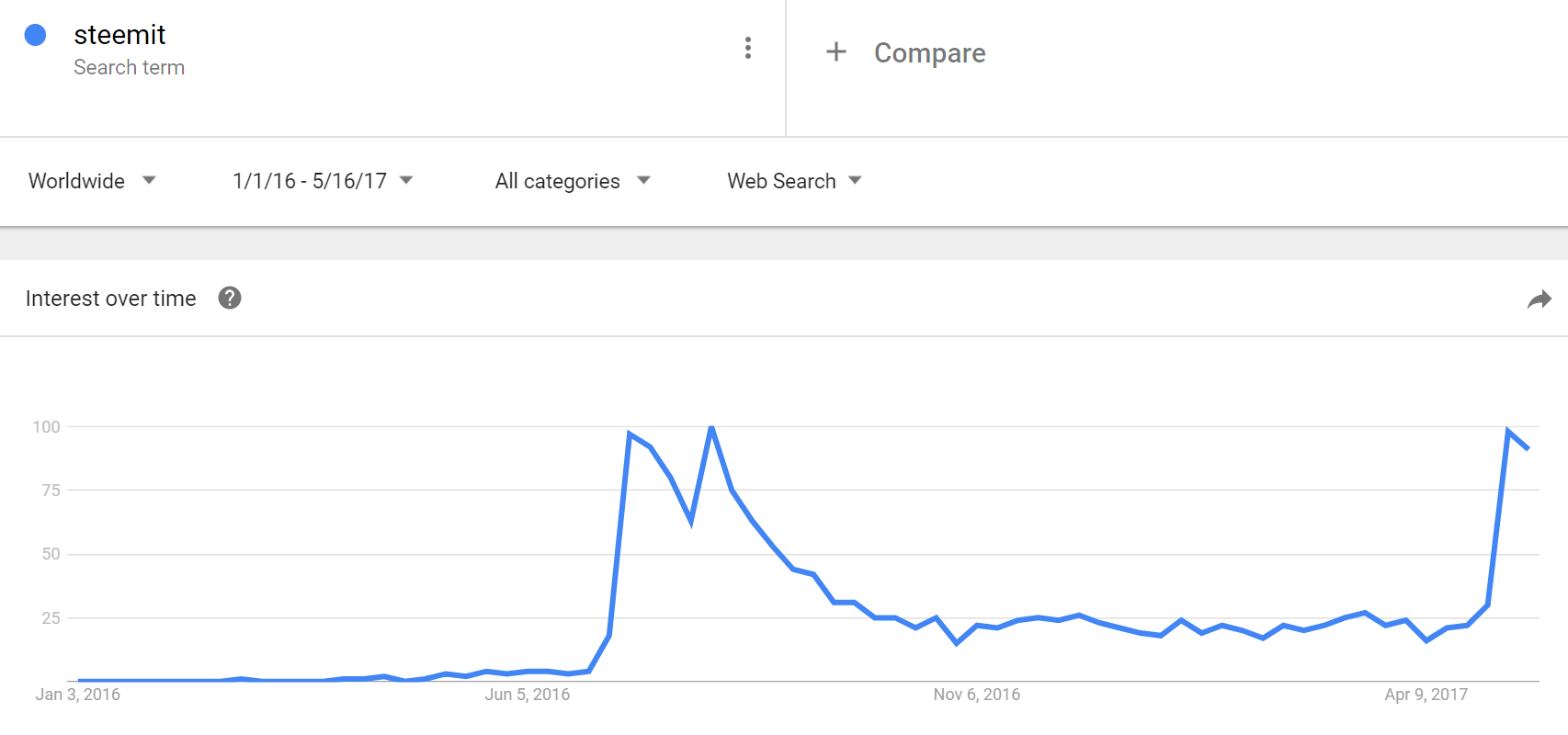Screen dimensions: 1568x735
Task: Click the Jun 5, 2016 axis label
Action: pos(528,695)
